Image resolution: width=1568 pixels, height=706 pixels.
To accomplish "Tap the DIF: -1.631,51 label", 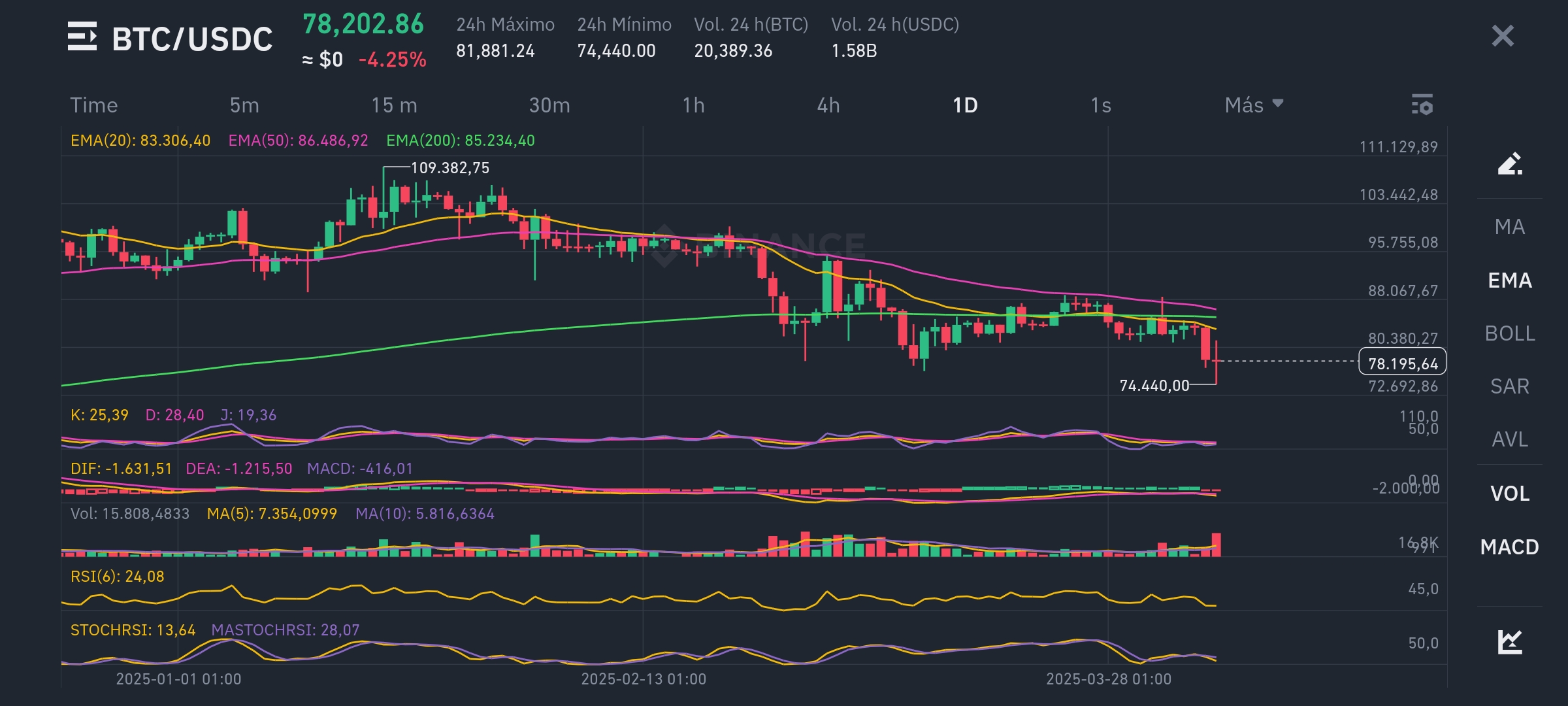I will pos(121,469).
